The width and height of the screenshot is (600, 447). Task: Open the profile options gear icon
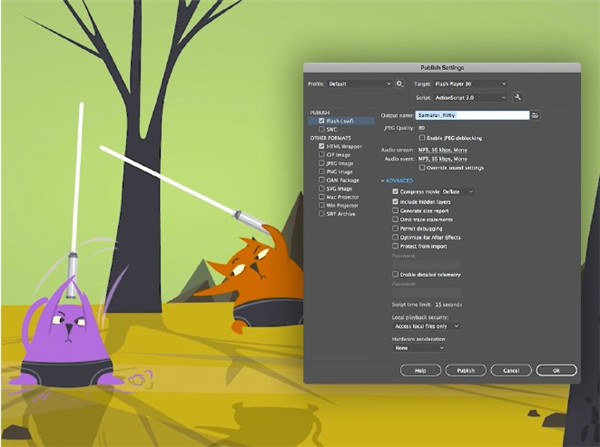click(399, 83)
